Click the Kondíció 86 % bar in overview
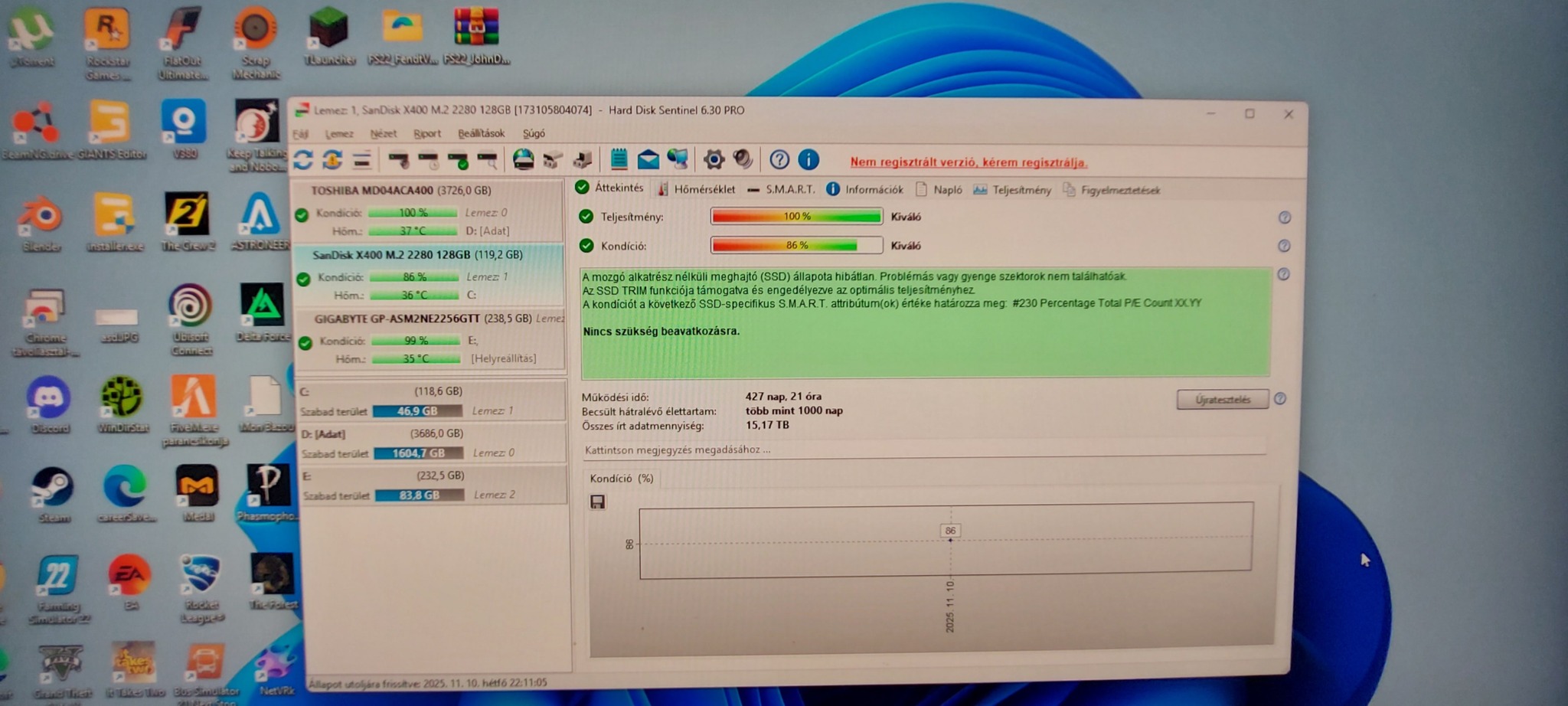The width and height of the screenshot is (1568, 706). tap(797, 245)
